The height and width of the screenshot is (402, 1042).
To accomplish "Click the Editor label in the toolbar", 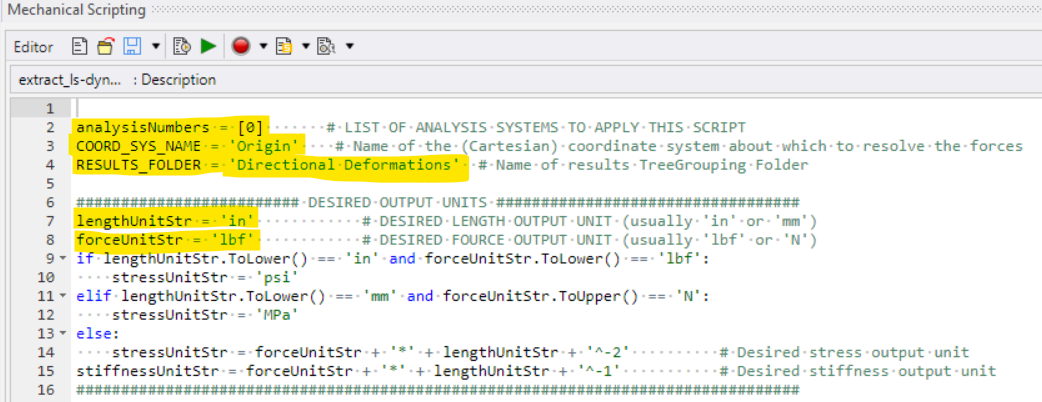I will coord(33,47).
